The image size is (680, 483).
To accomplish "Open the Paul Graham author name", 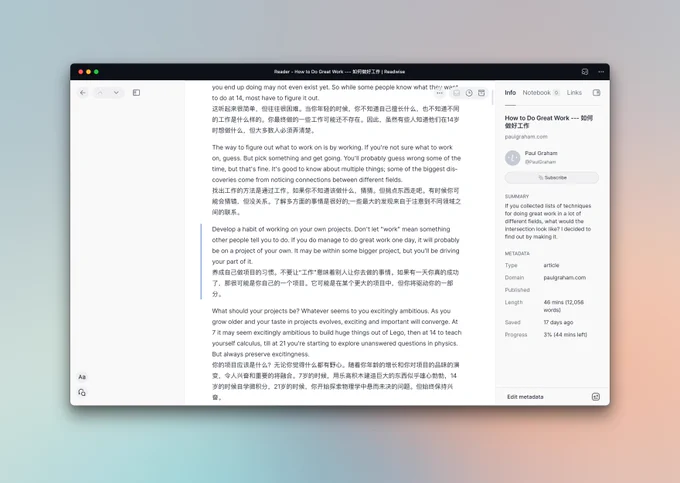I will pyautogui.click(x=541, y=153).
